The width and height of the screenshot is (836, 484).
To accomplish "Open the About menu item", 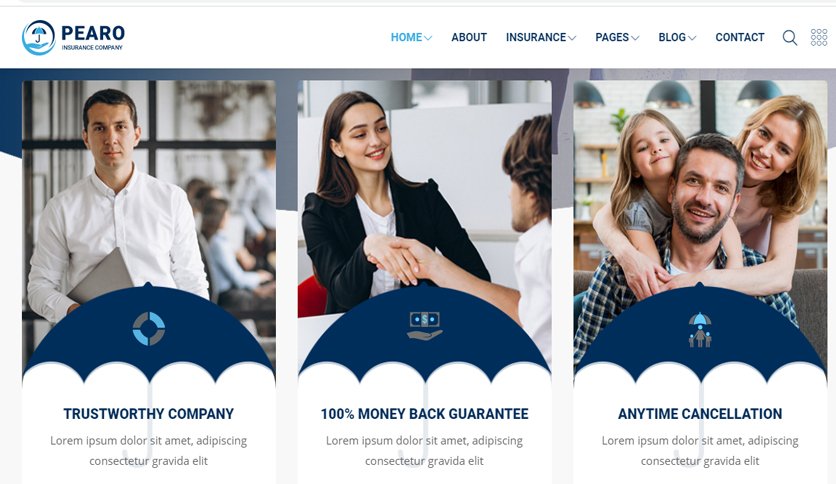I will click(469, 37).
